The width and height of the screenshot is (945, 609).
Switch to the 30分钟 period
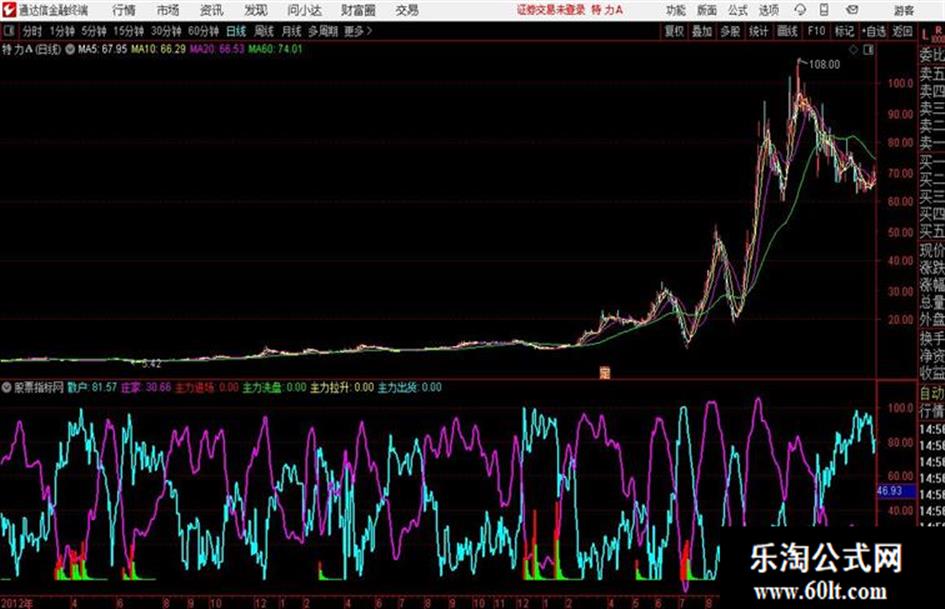166,31
